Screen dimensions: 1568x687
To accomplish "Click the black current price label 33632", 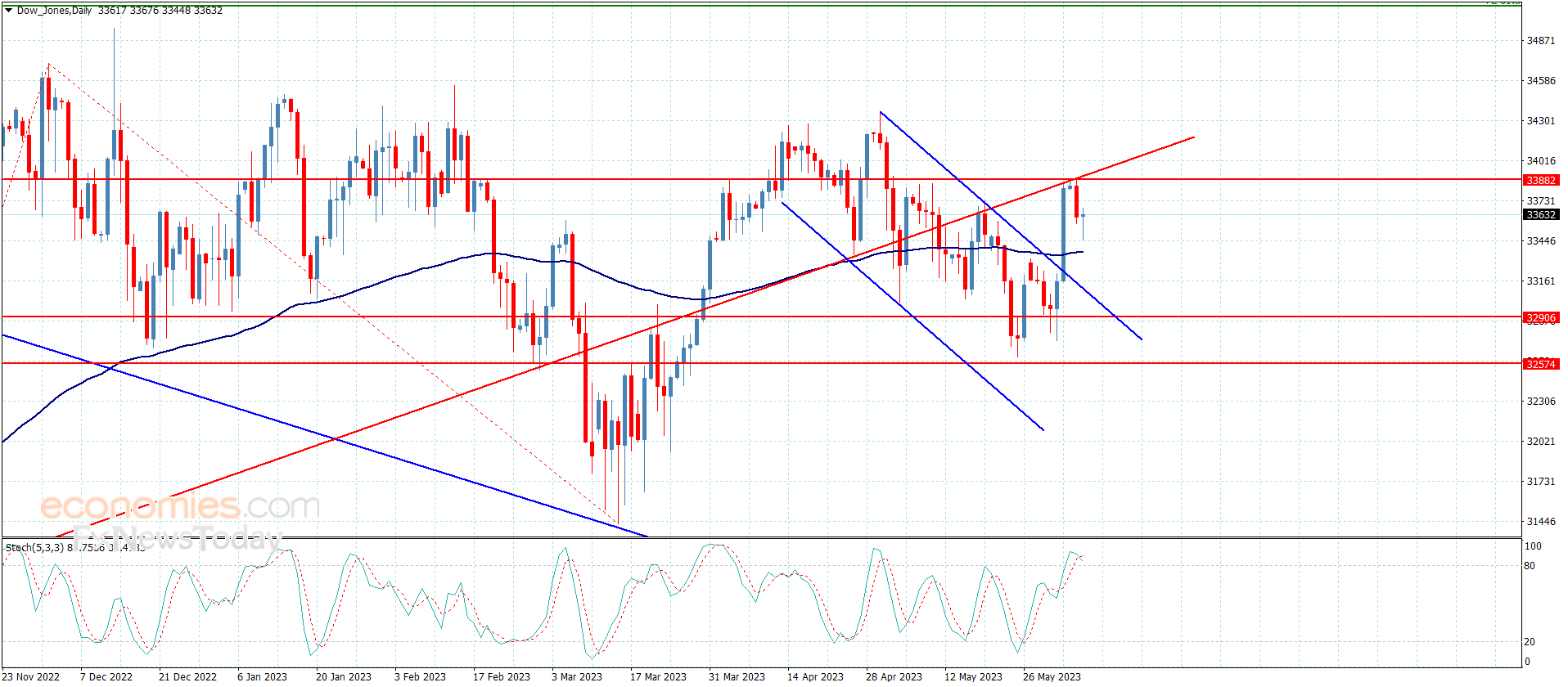I will point(1541,214).
